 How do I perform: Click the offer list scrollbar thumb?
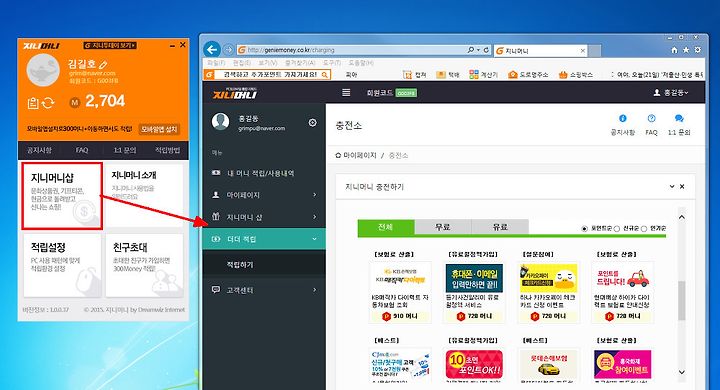[682, 301]
